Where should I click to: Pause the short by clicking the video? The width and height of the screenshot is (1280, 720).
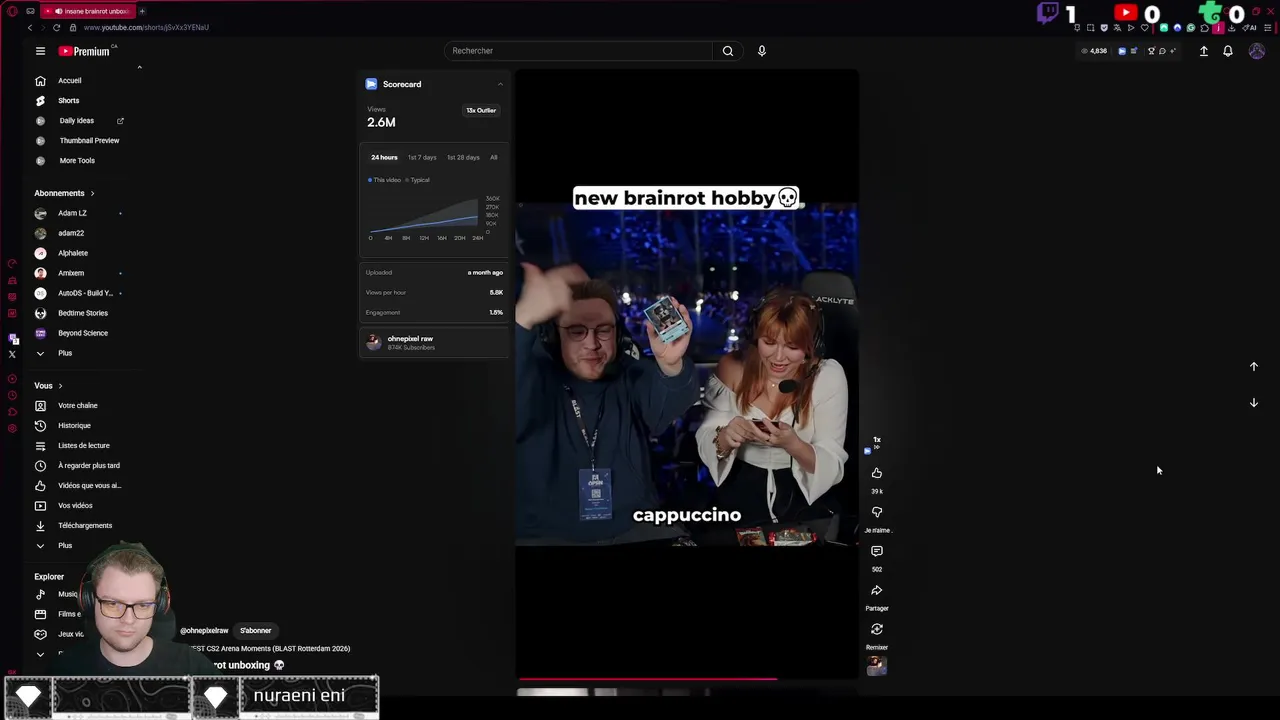tap(687, 375)
